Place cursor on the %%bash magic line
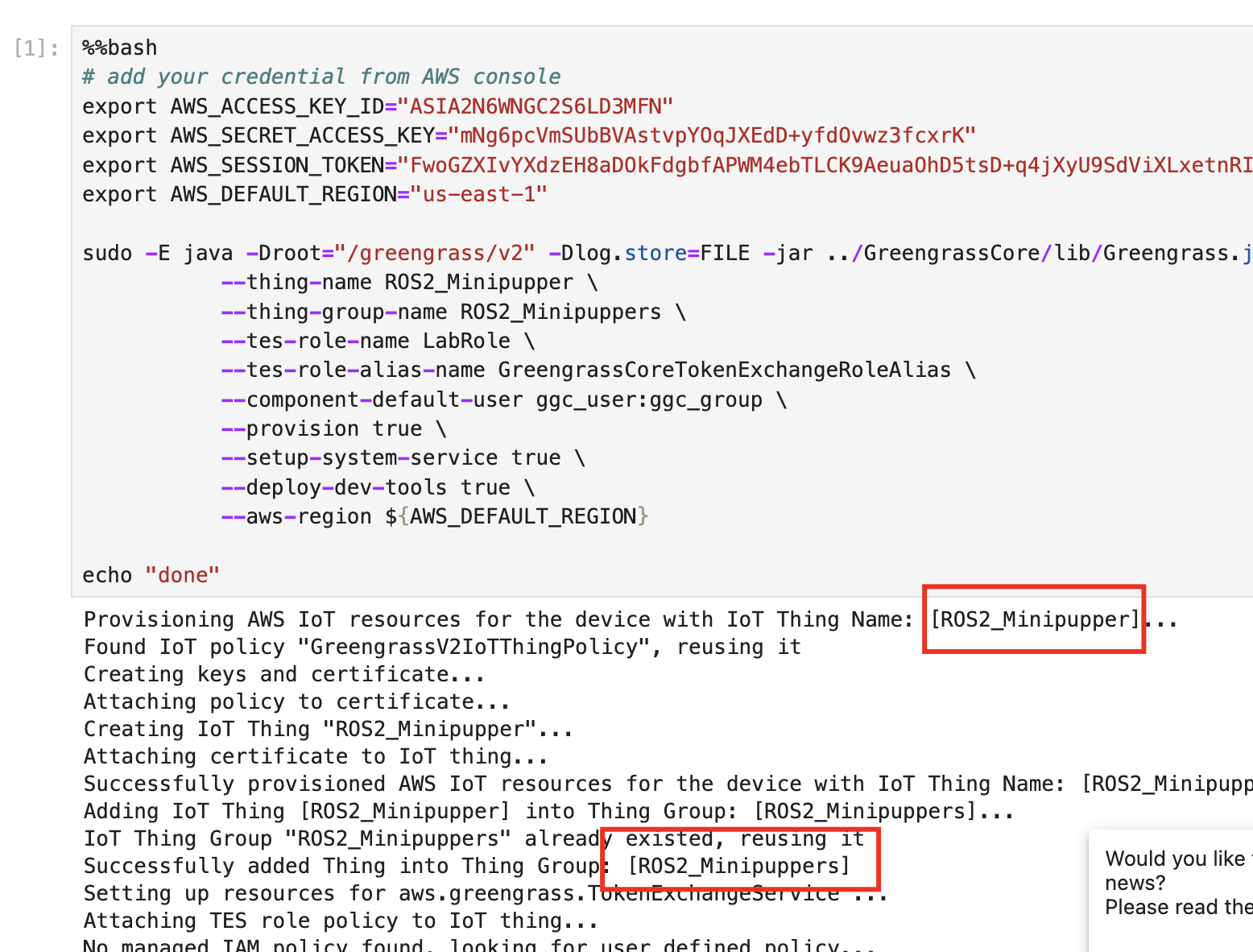Screen dimensions: 1253x952 (x=120, y=48)
